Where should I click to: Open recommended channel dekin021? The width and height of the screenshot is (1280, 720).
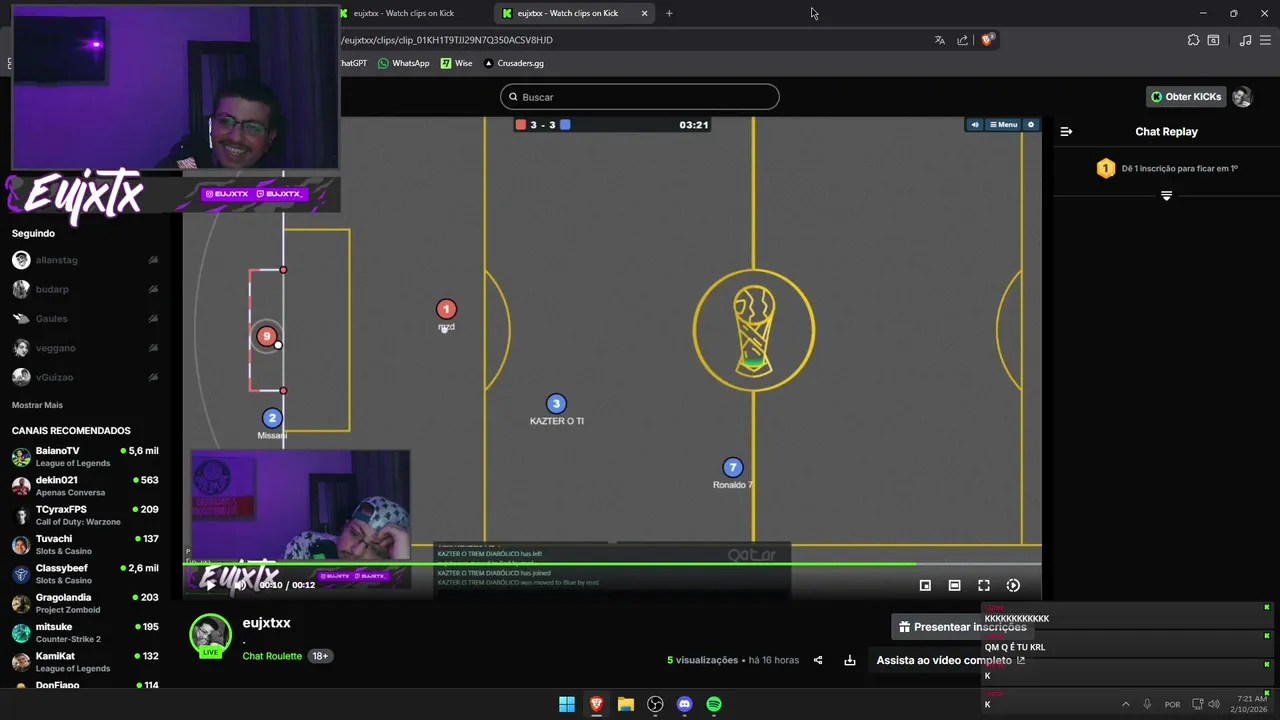click(85, 486)
